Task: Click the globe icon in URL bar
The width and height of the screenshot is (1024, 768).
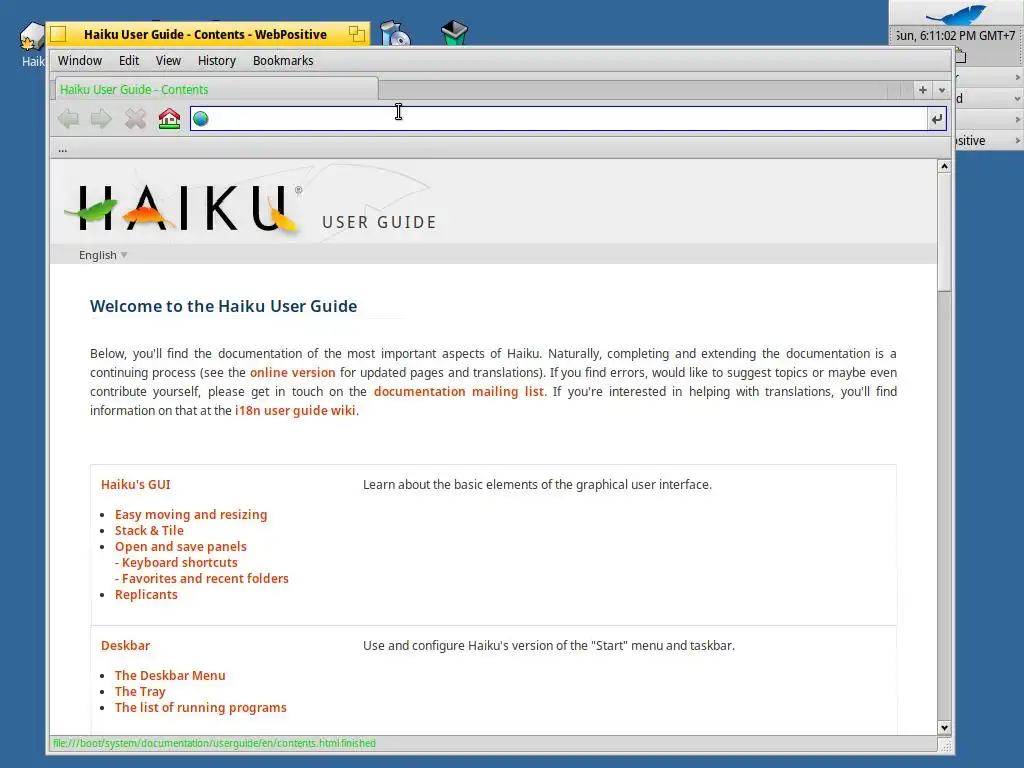Action: pyautogui.click(x=201, y=119)
